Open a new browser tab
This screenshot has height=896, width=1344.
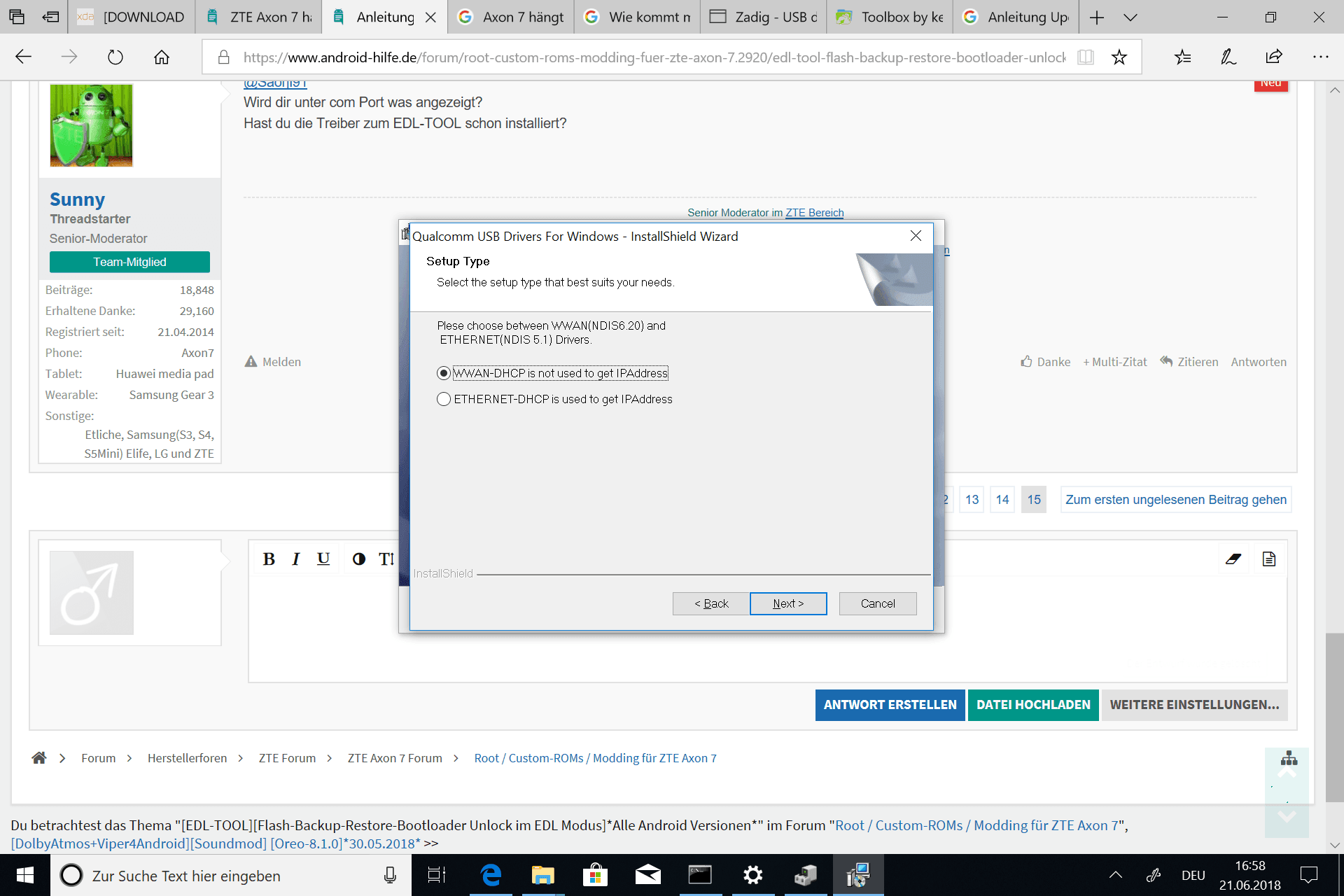1097,17
